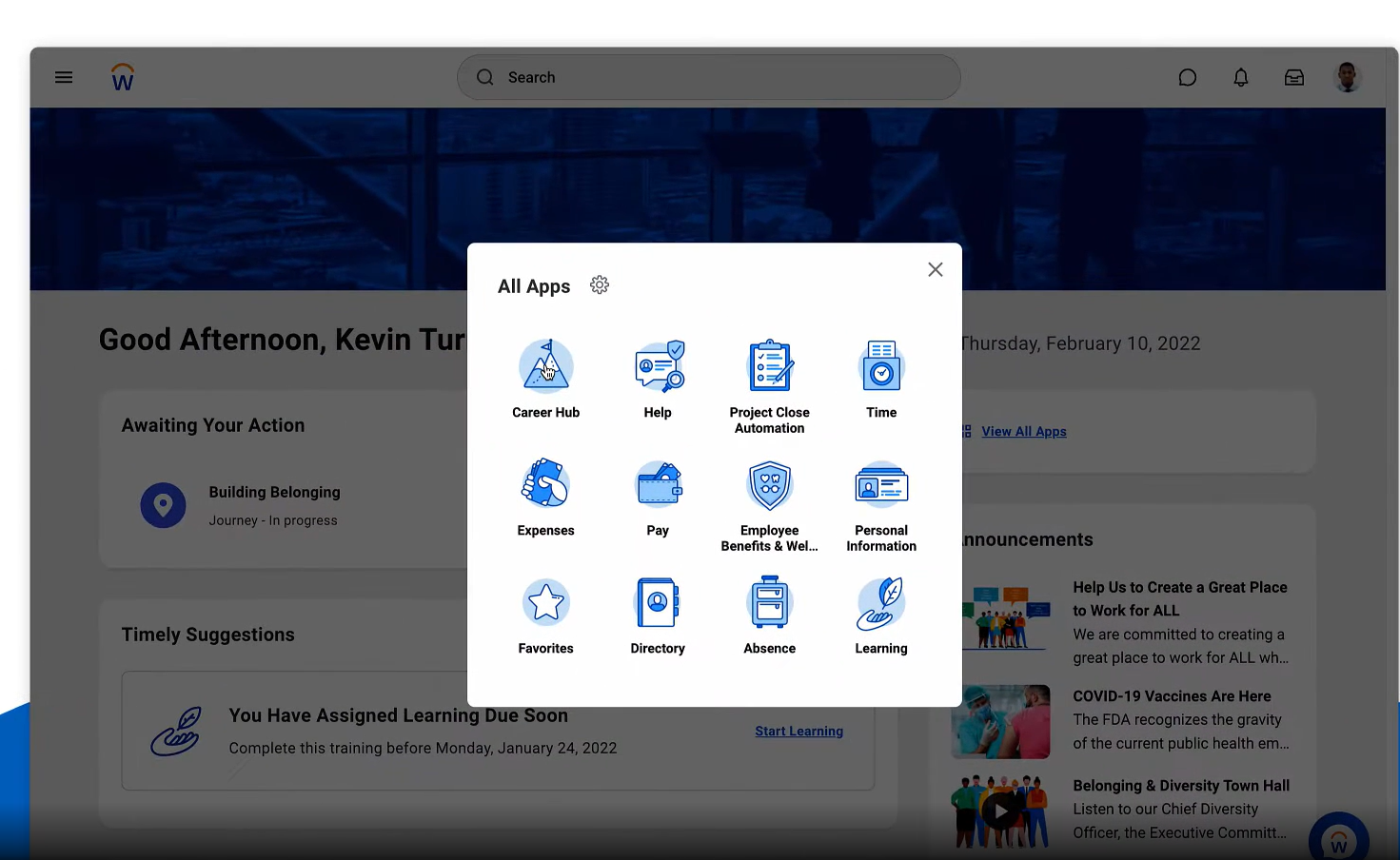Open the Career Hub app
This screenshot has height=860, width=1400.
pos(545,367)
